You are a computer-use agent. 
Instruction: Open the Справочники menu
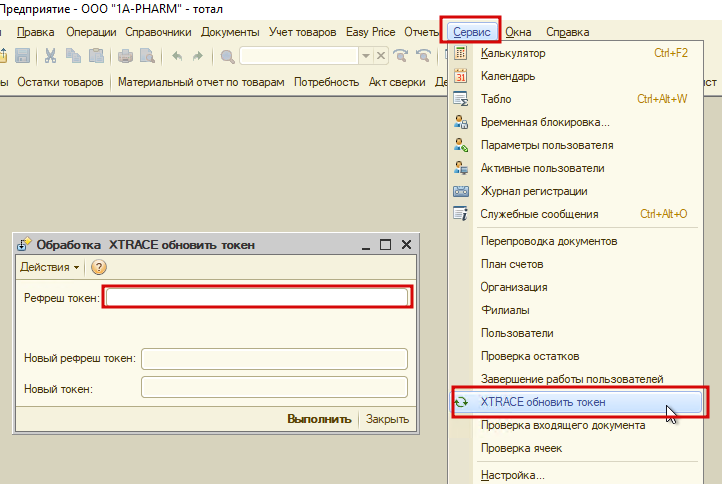158,32
